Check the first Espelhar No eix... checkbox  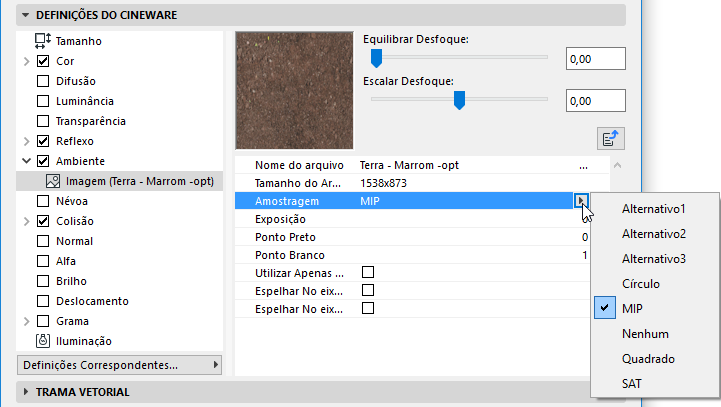[368, 290]
